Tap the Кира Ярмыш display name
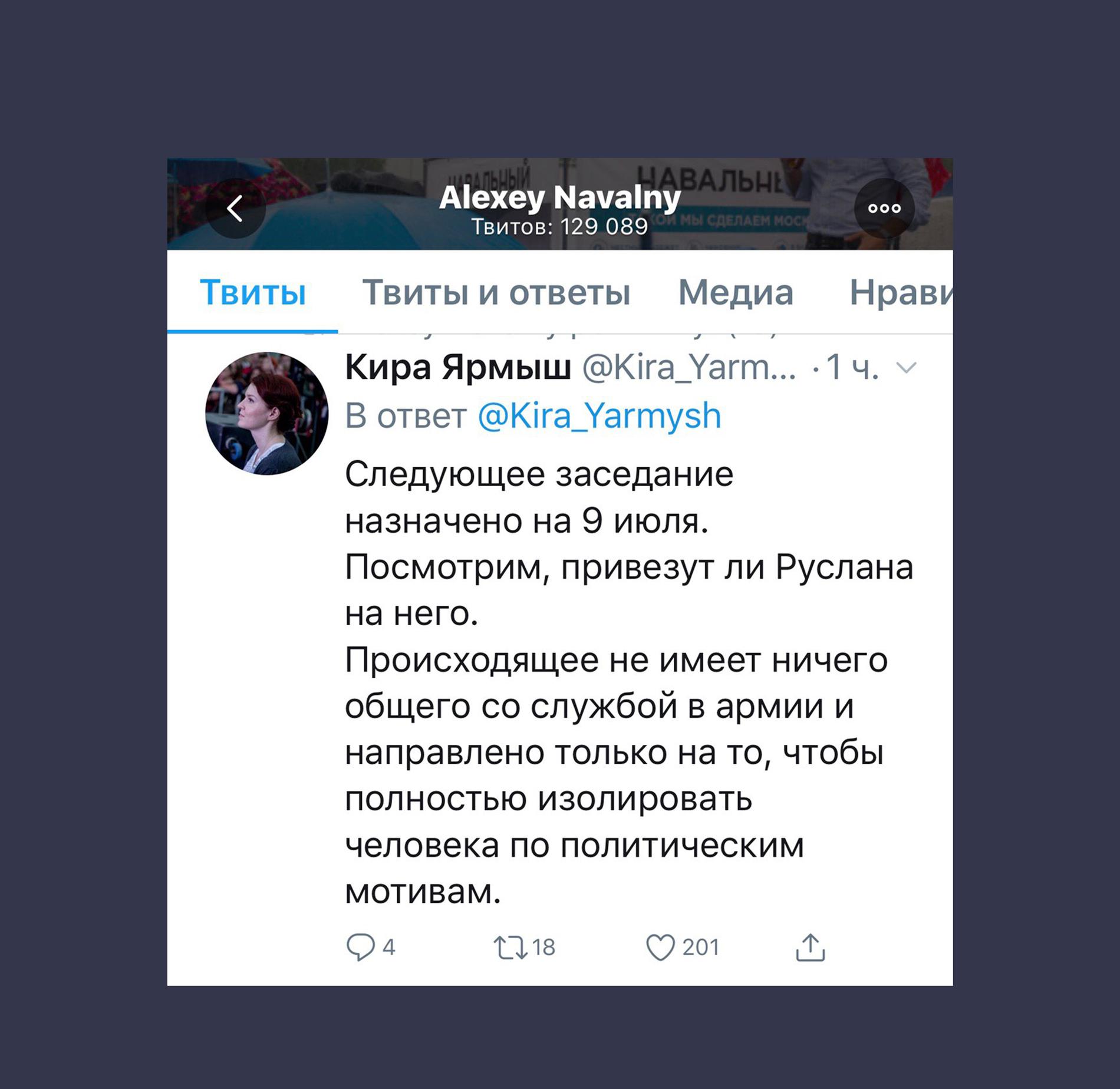The image size is (1120, 1089). click(458, 368)
